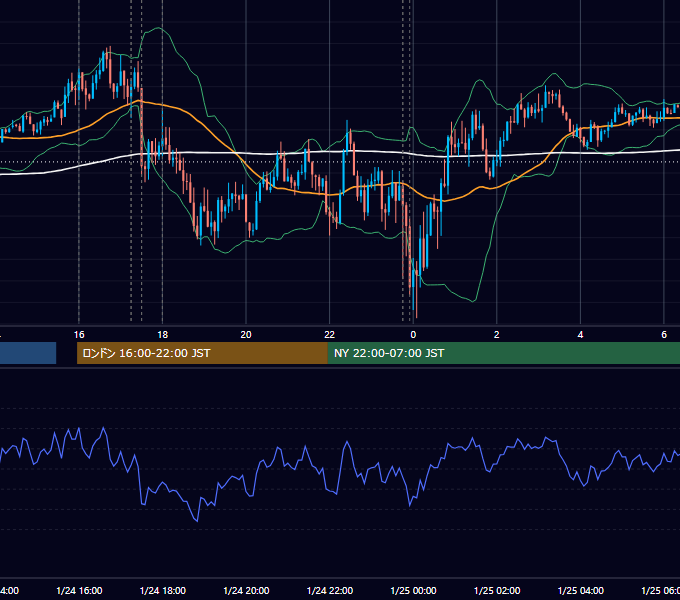
Task: Click hour label 16 on chart axis
Action: point(79,335)
